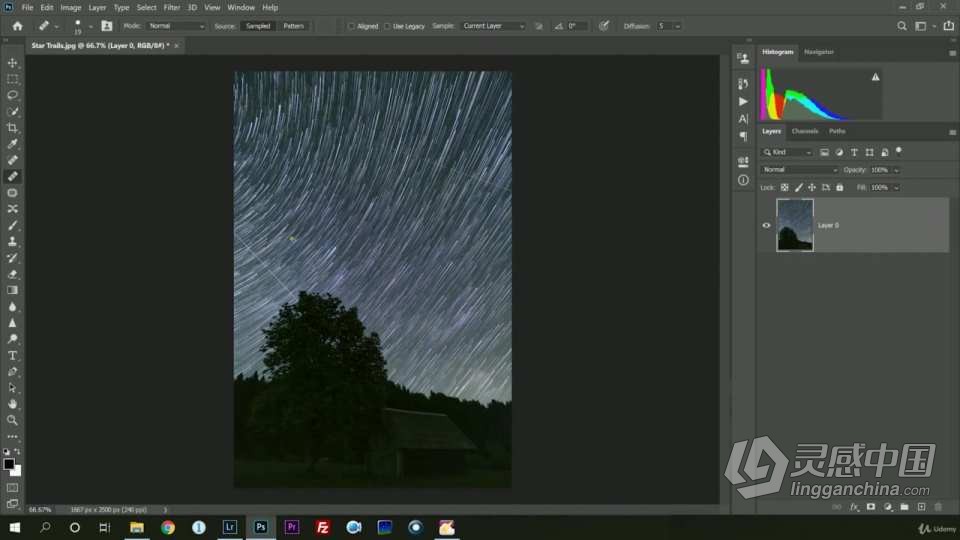
Task: Select the Horizontal Type tool
Action: pyautogui.click(x=12, y=355)
